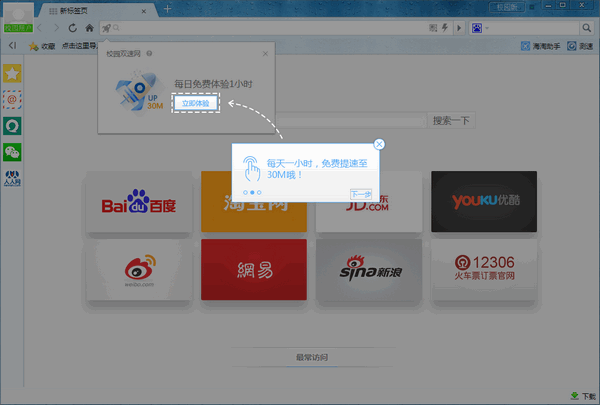Open the Sina 新浪 tile
The image size is (600, 405).
[x=368, y=270]
